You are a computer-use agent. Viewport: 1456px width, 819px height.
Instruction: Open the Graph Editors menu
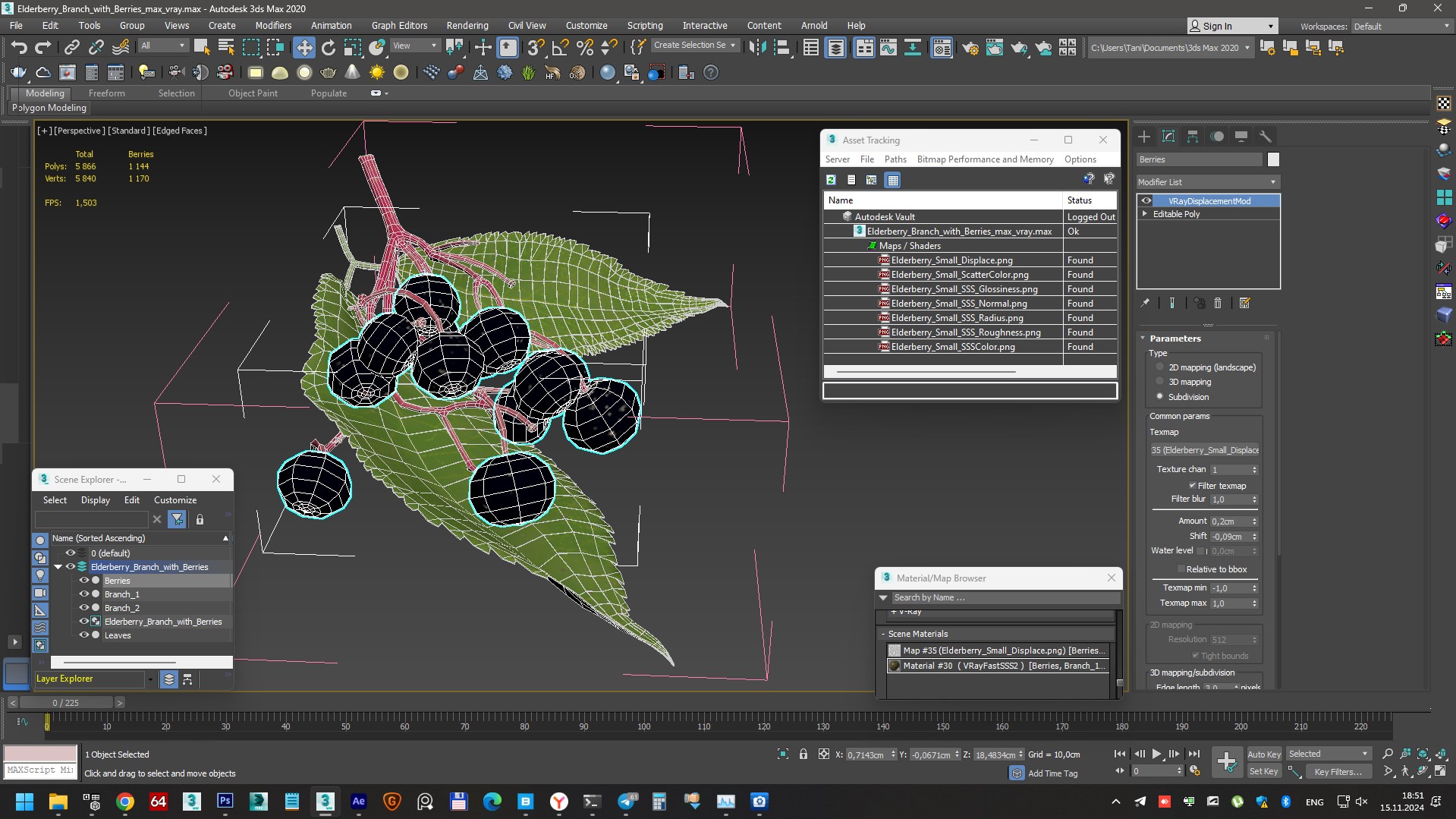[399, 25]
